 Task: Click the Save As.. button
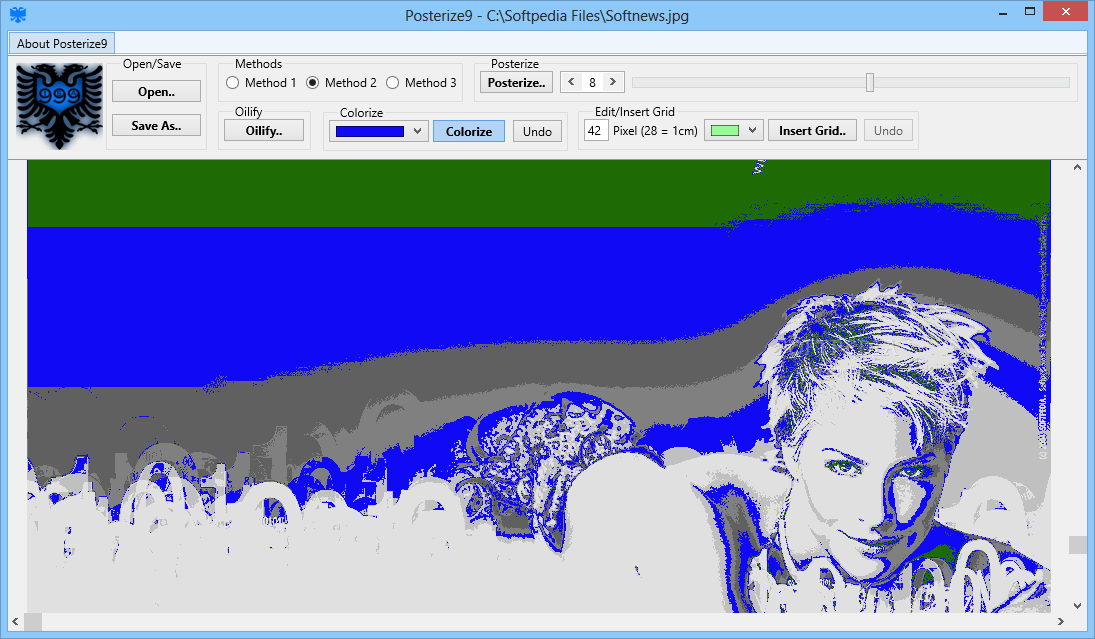click(156, 126)
